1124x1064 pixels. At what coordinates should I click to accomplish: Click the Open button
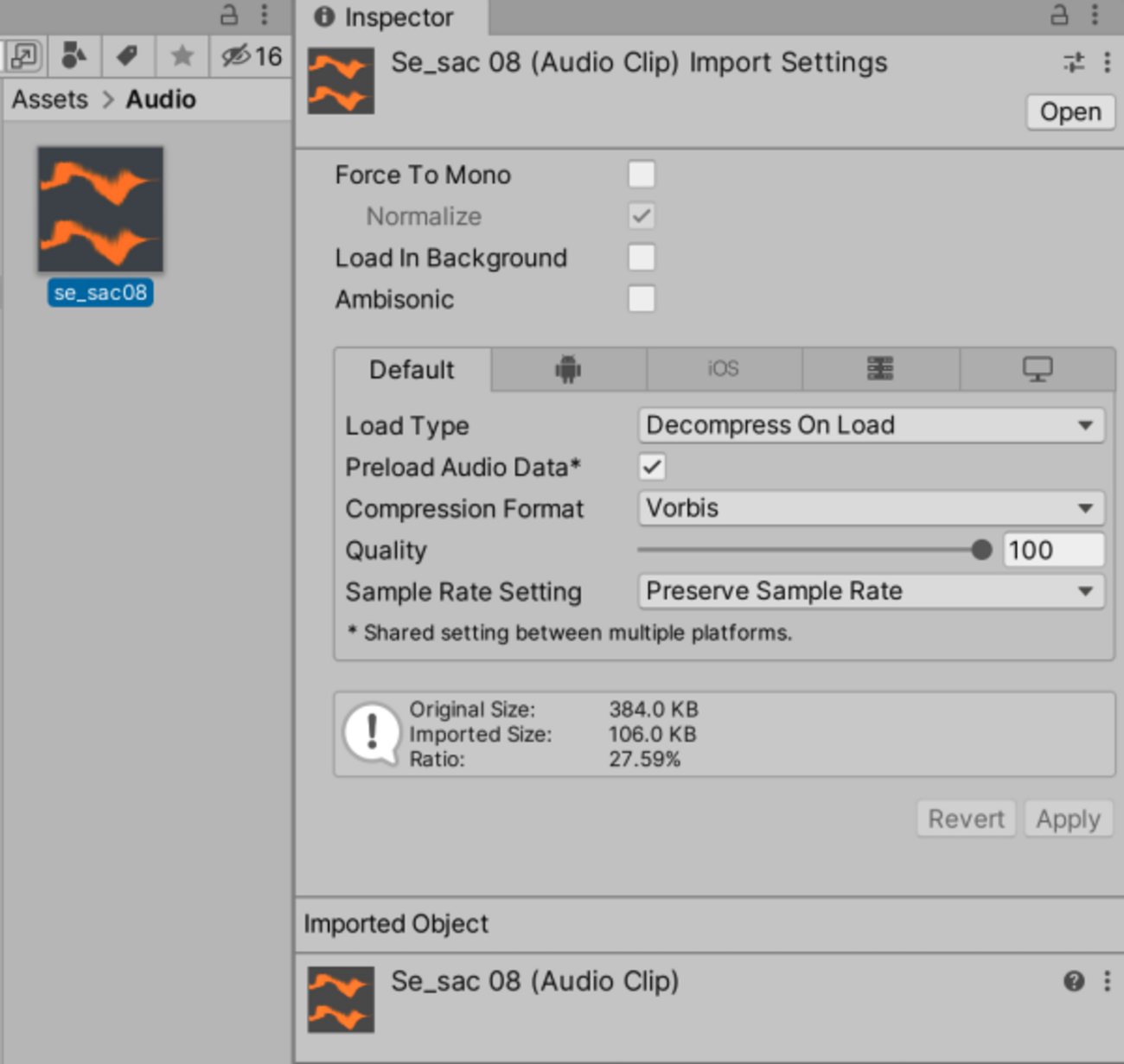tap(1070, 112)
